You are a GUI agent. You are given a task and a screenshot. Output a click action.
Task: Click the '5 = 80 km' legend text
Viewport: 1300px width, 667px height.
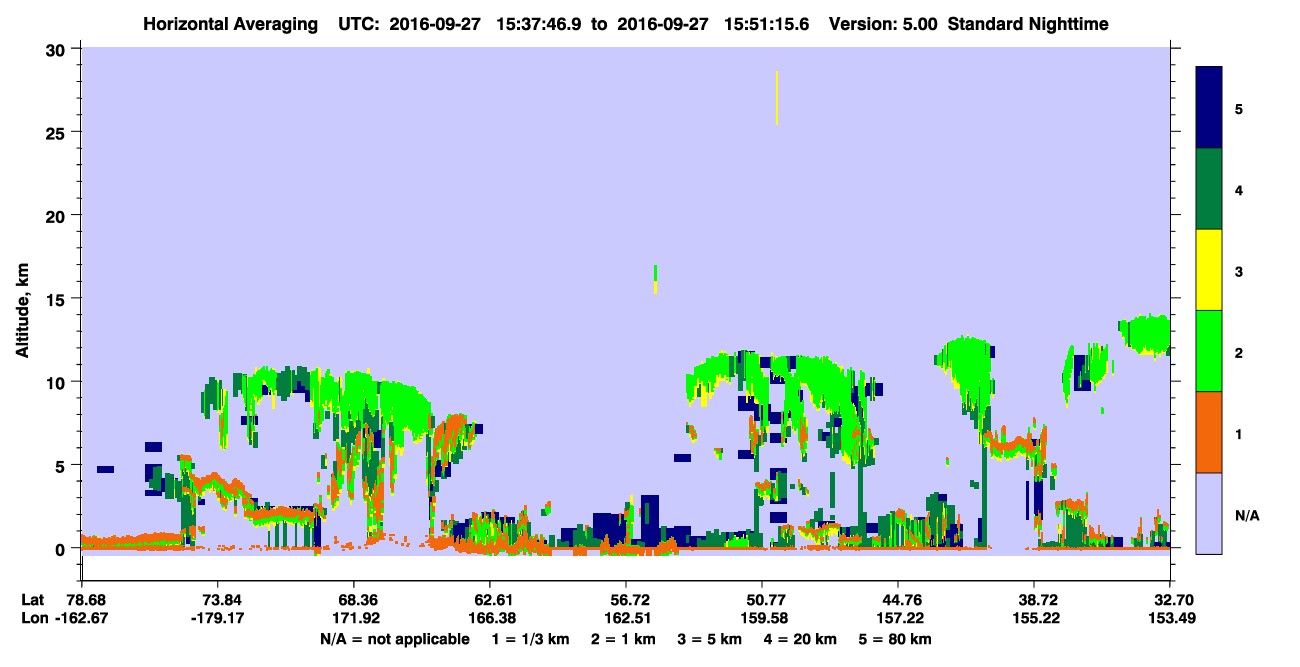(x=893, y=639)
